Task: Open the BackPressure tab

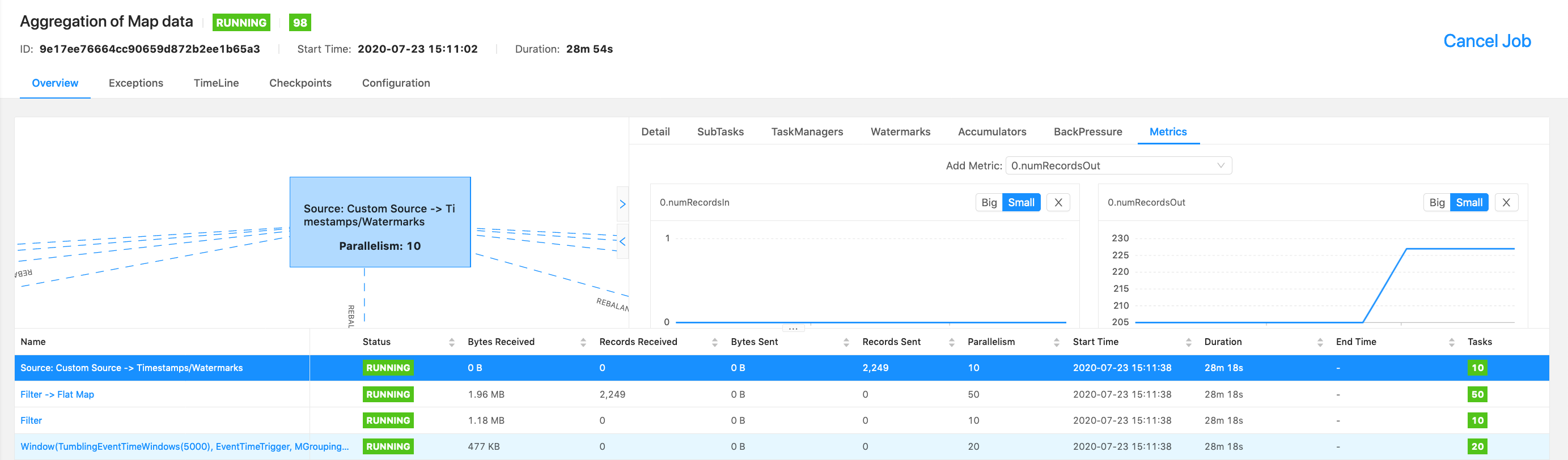Action: (x=1087, y=132)
